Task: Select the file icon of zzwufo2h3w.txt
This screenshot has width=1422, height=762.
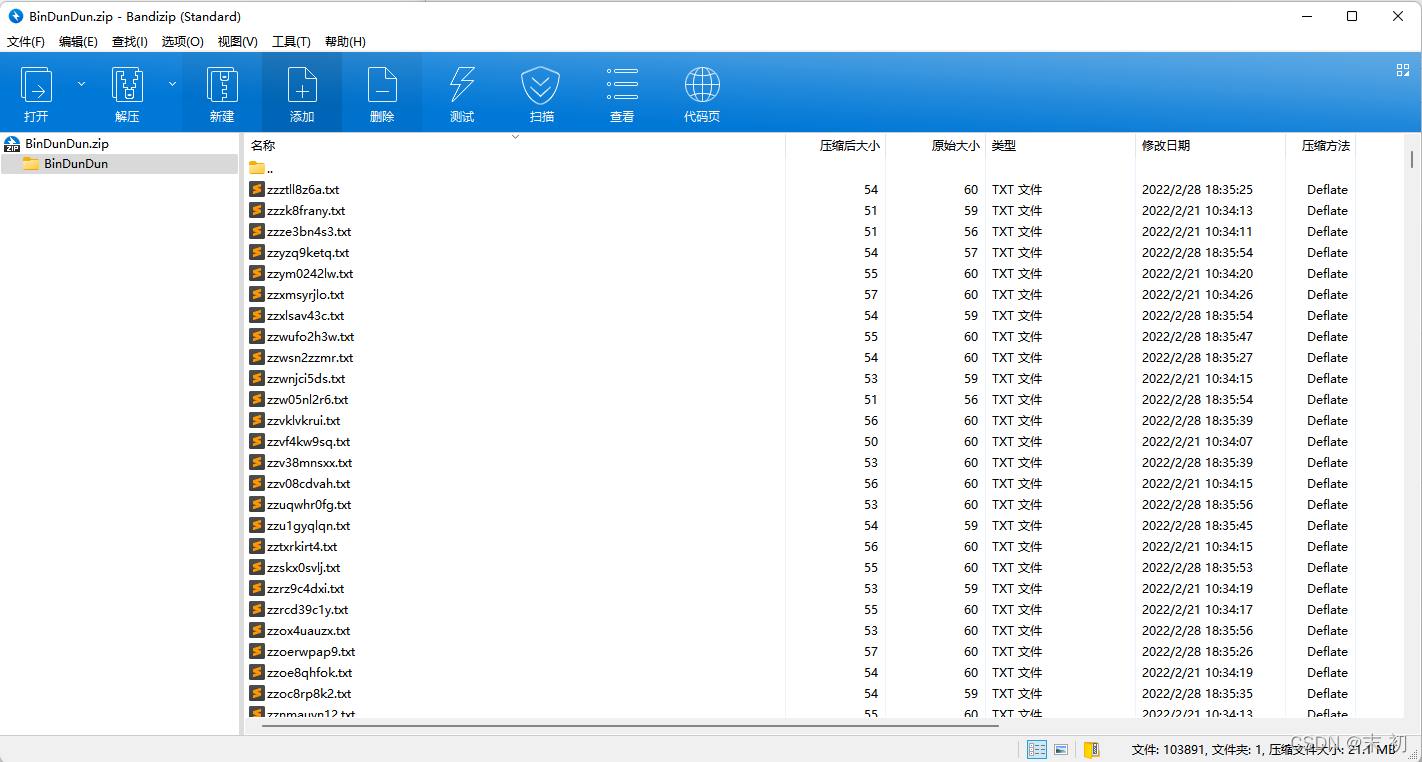Action: [257, 336]
